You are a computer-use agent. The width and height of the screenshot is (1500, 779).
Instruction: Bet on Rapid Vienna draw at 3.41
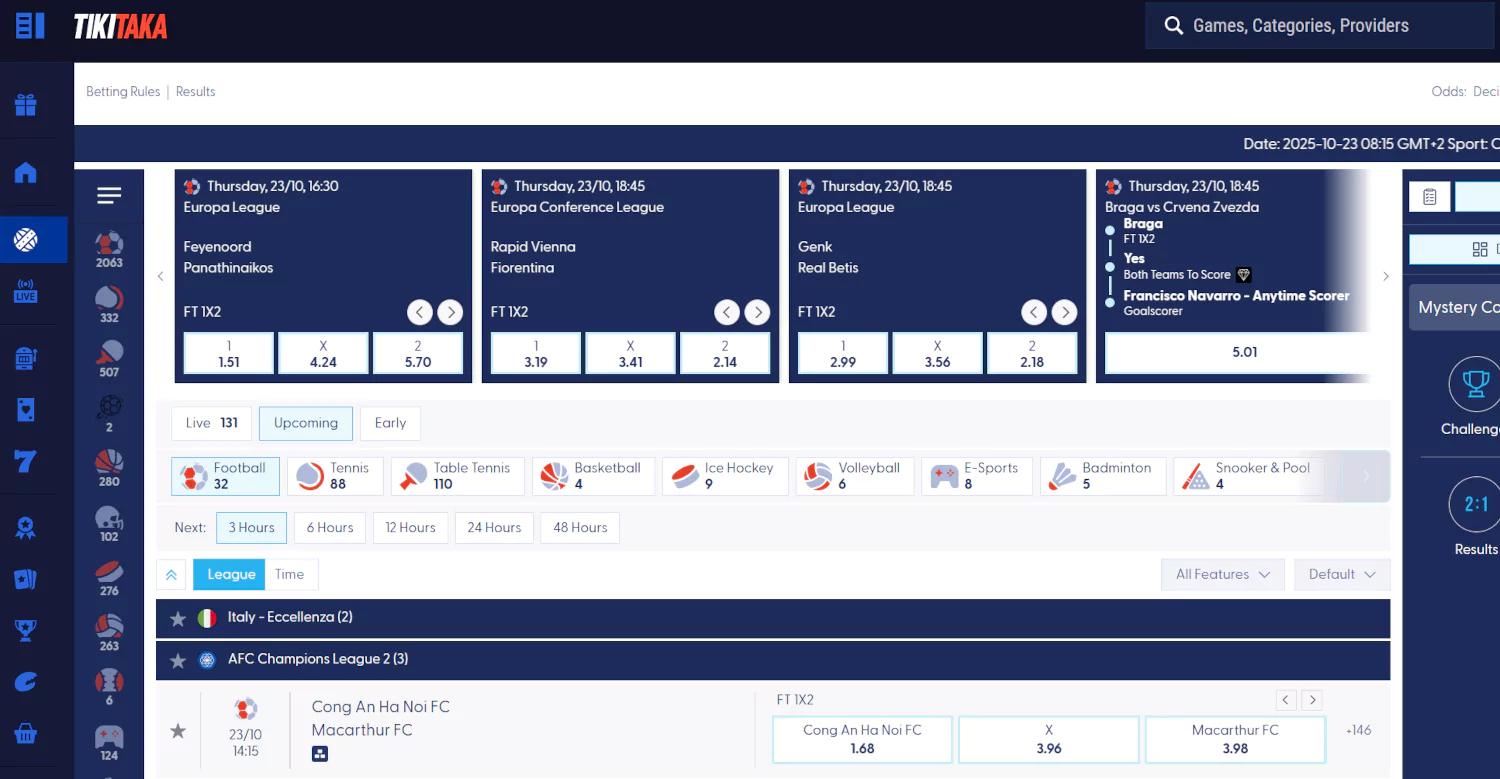[630, 354]
